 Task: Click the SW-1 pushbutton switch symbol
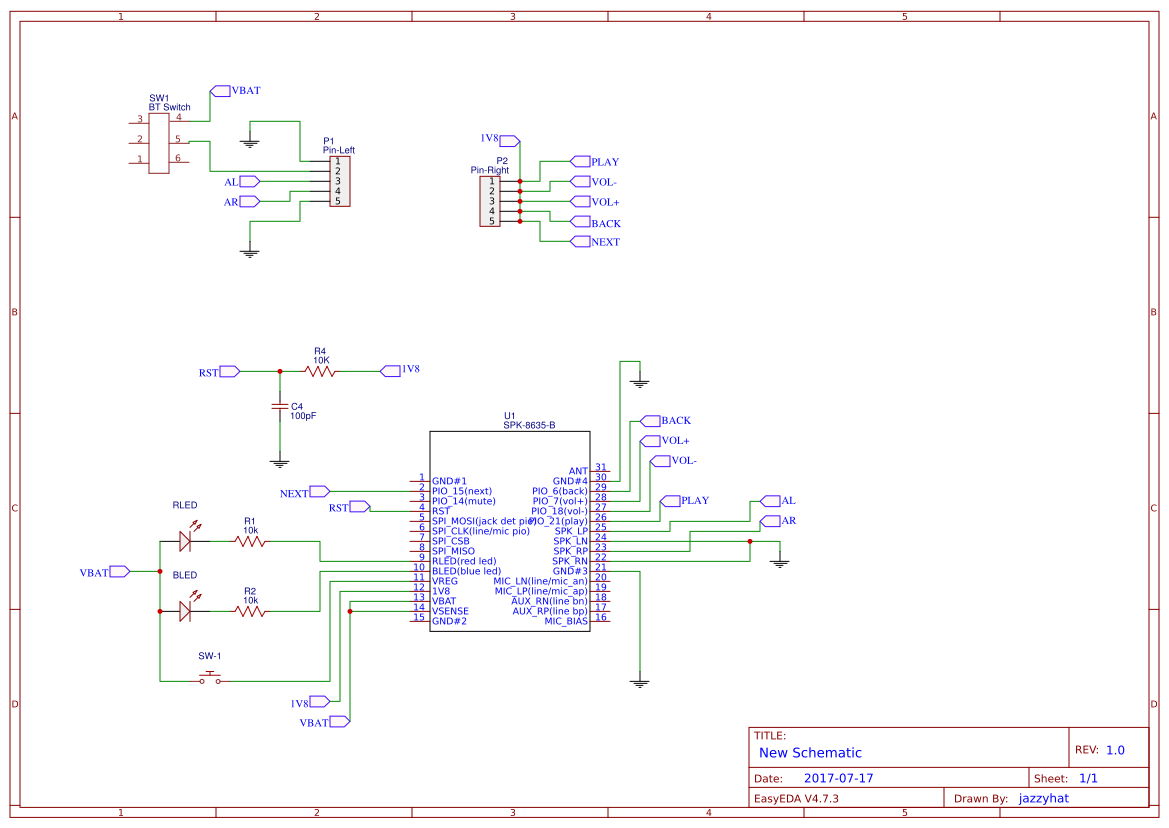(208, 676)
